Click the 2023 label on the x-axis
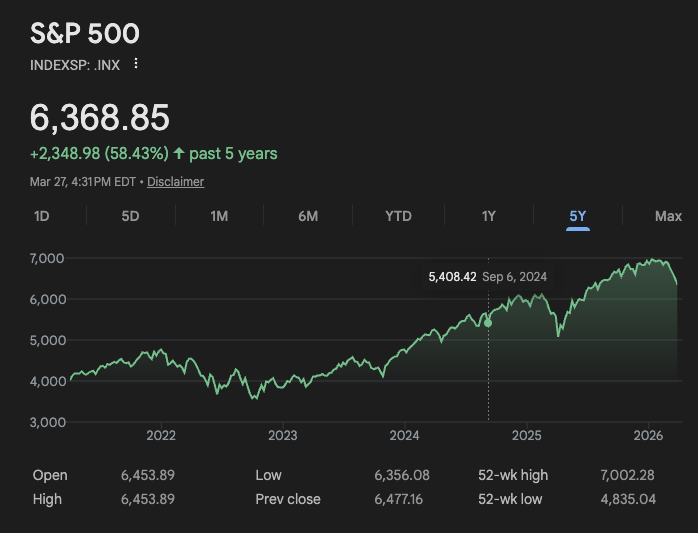 (x=283, y=435)
